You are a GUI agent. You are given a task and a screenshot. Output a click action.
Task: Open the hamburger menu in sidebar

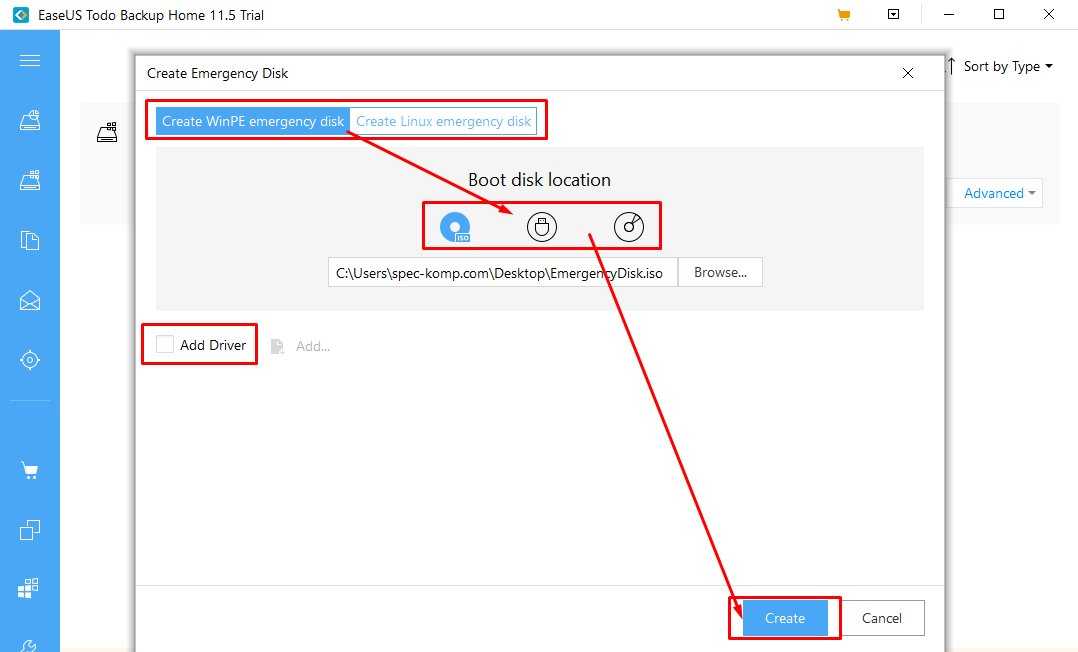pyautogui.click(x=30, y=61)
